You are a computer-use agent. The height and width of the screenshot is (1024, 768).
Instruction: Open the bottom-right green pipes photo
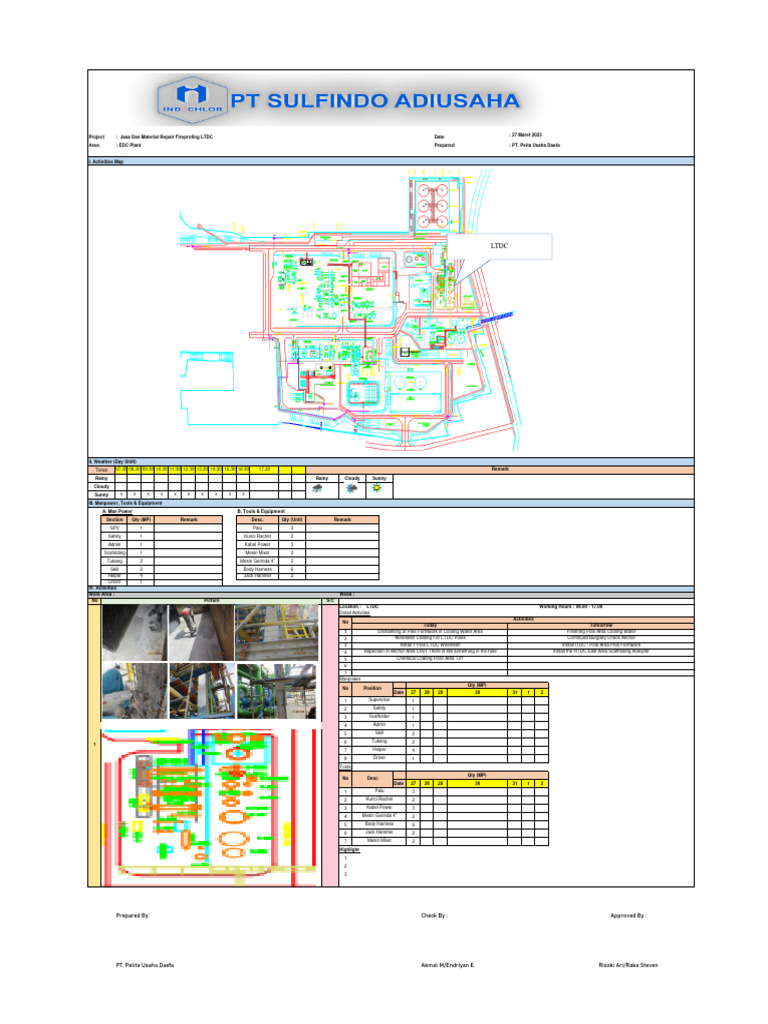coord(277,691)
